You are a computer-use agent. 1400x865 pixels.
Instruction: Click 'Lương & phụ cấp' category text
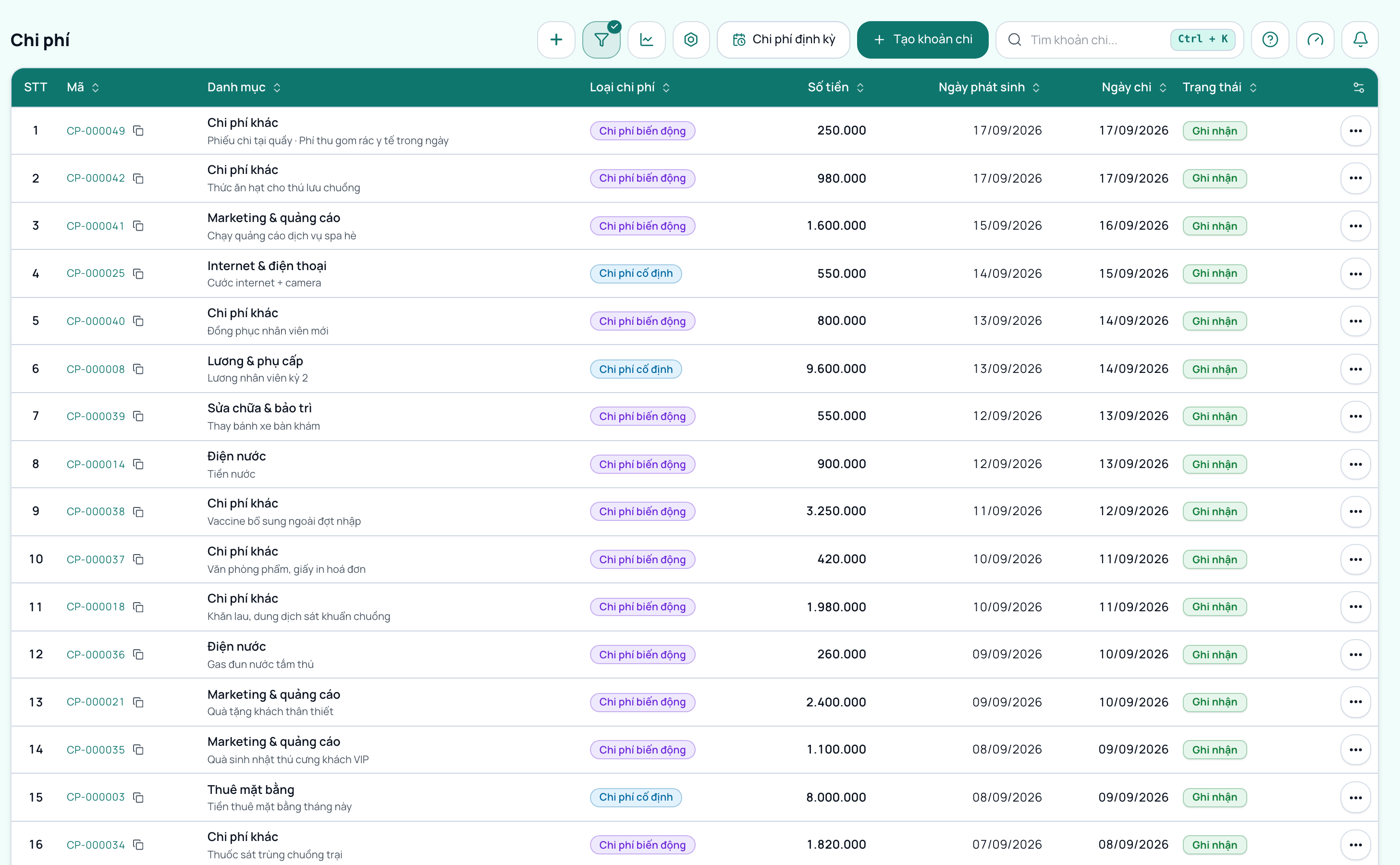255,361
